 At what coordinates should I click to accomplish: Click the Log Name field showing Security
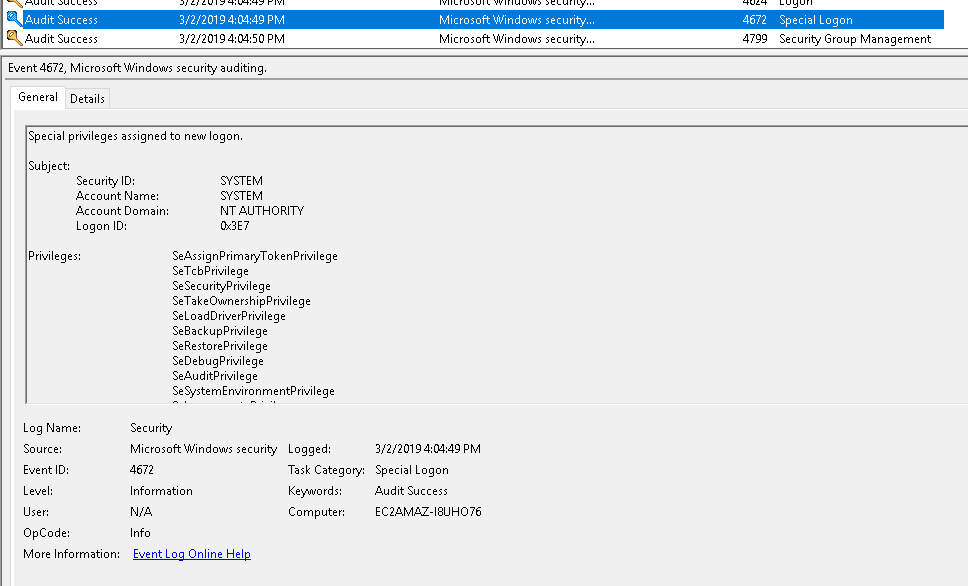[x=151, y=428]
